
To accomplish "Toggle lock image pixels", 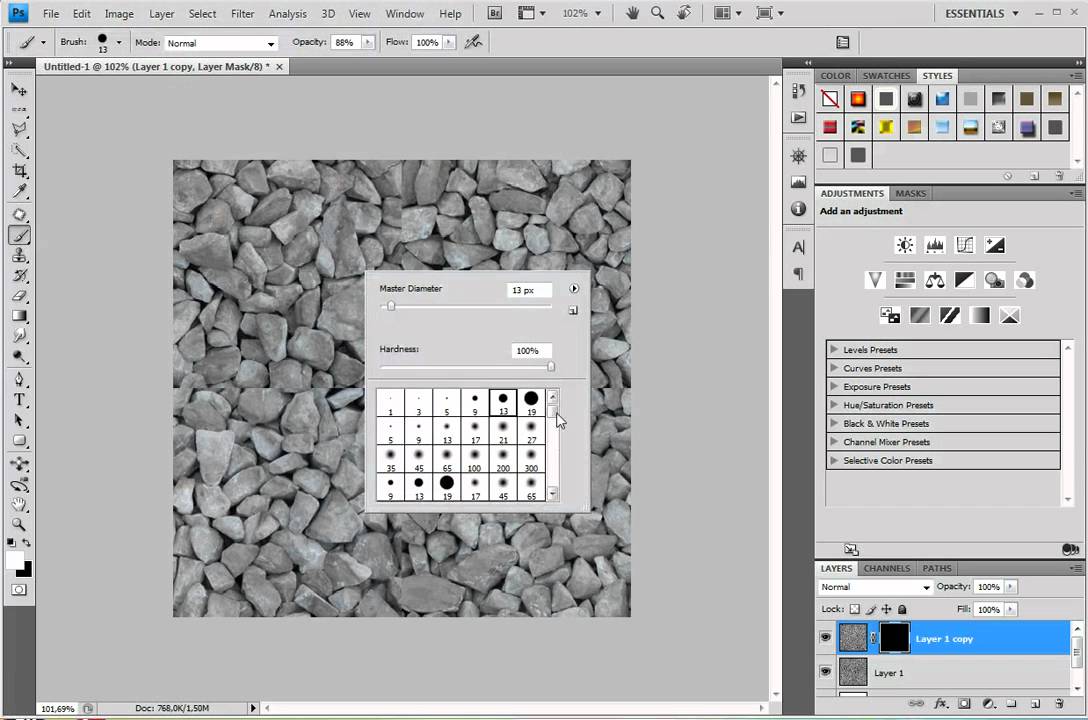I will 871,609.
